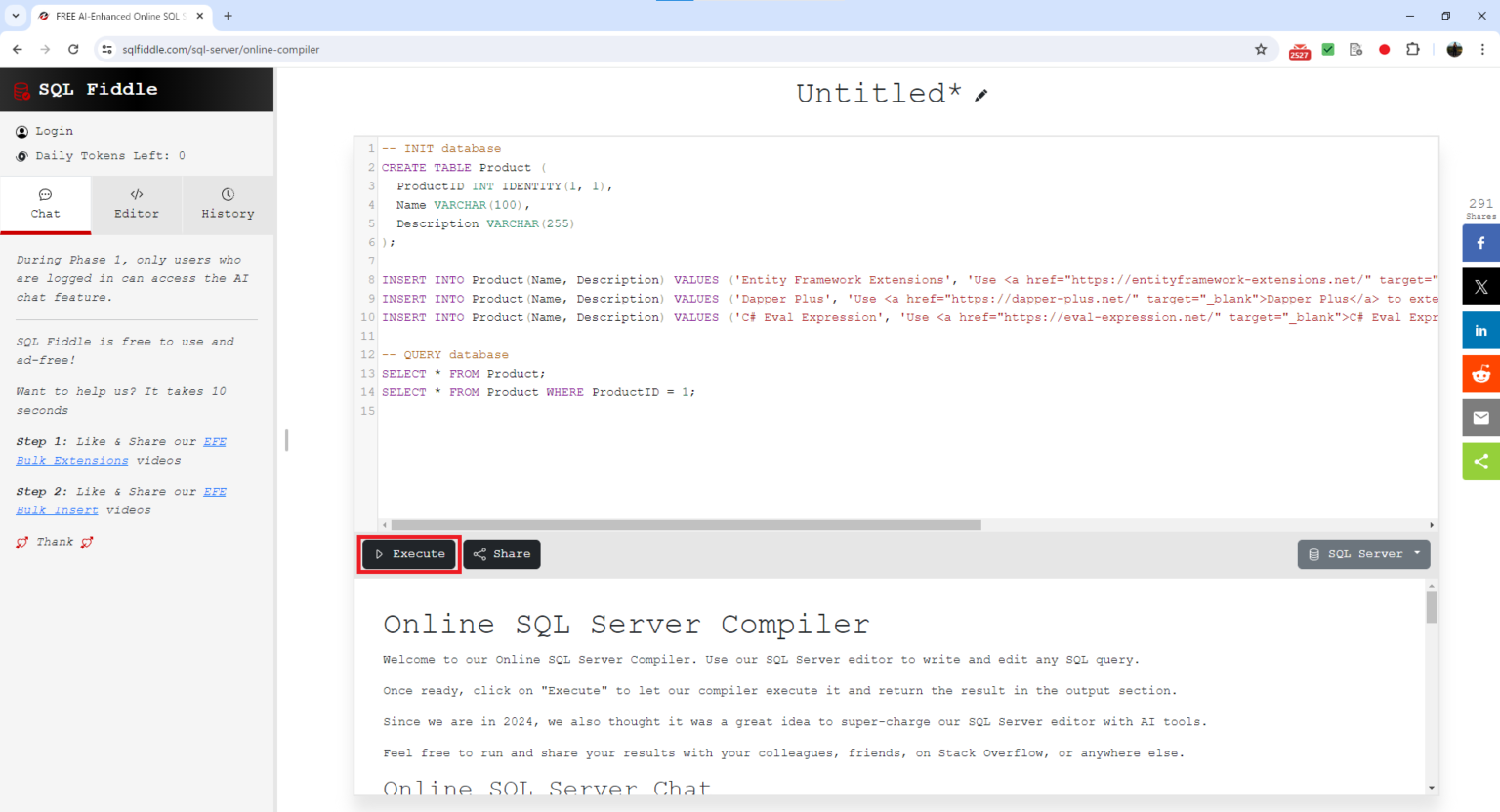The image size is (1500, 812).
Task: Click the Execute button
Action: pos(408,553)
